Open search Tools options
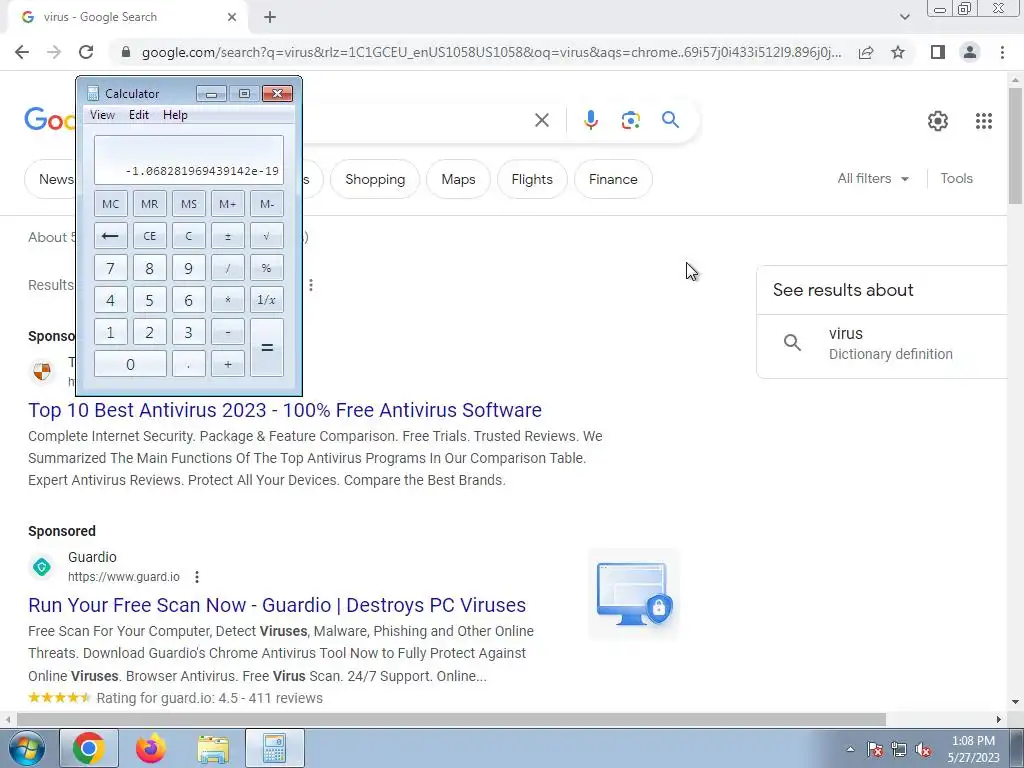 pos(956,178)
